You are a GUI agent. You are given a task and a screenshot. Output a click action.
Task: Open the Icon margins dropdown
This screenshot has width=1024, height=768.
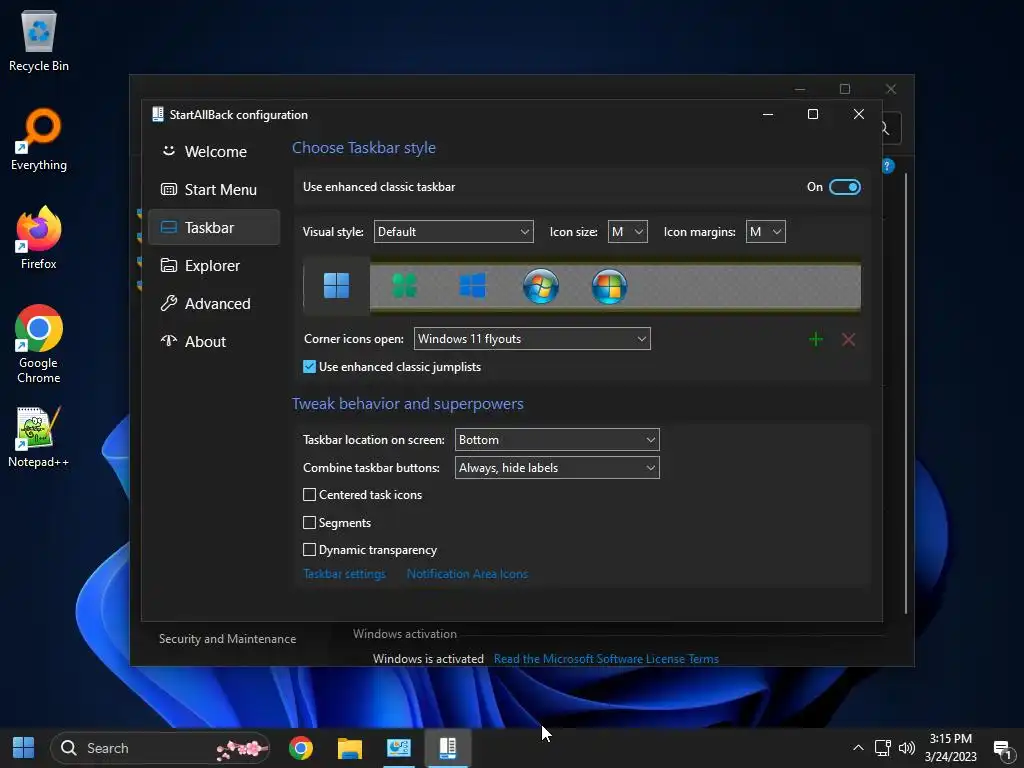765,231
